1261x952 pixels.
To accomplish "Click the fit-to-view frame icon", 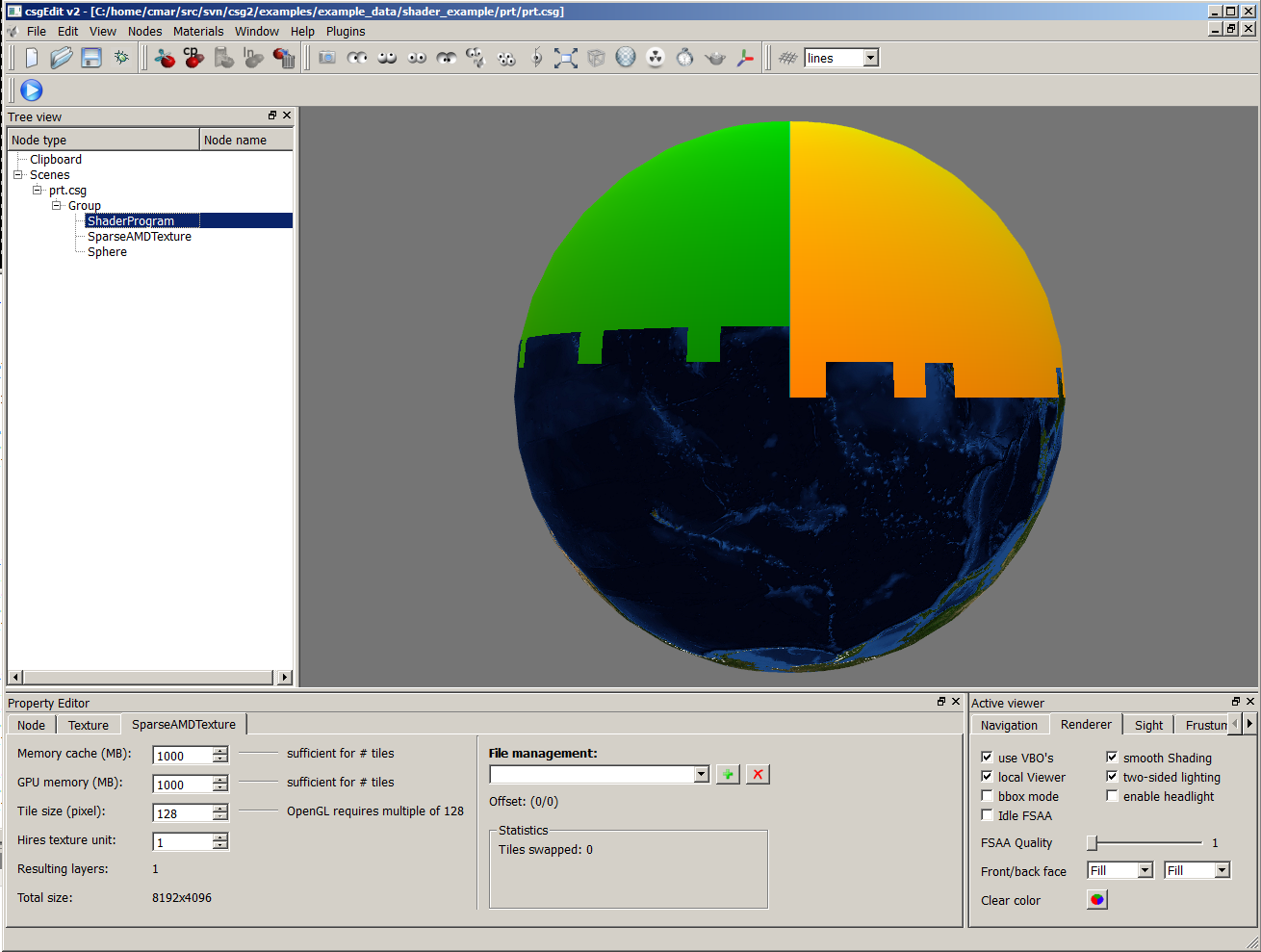I will (x=566, y=58).
